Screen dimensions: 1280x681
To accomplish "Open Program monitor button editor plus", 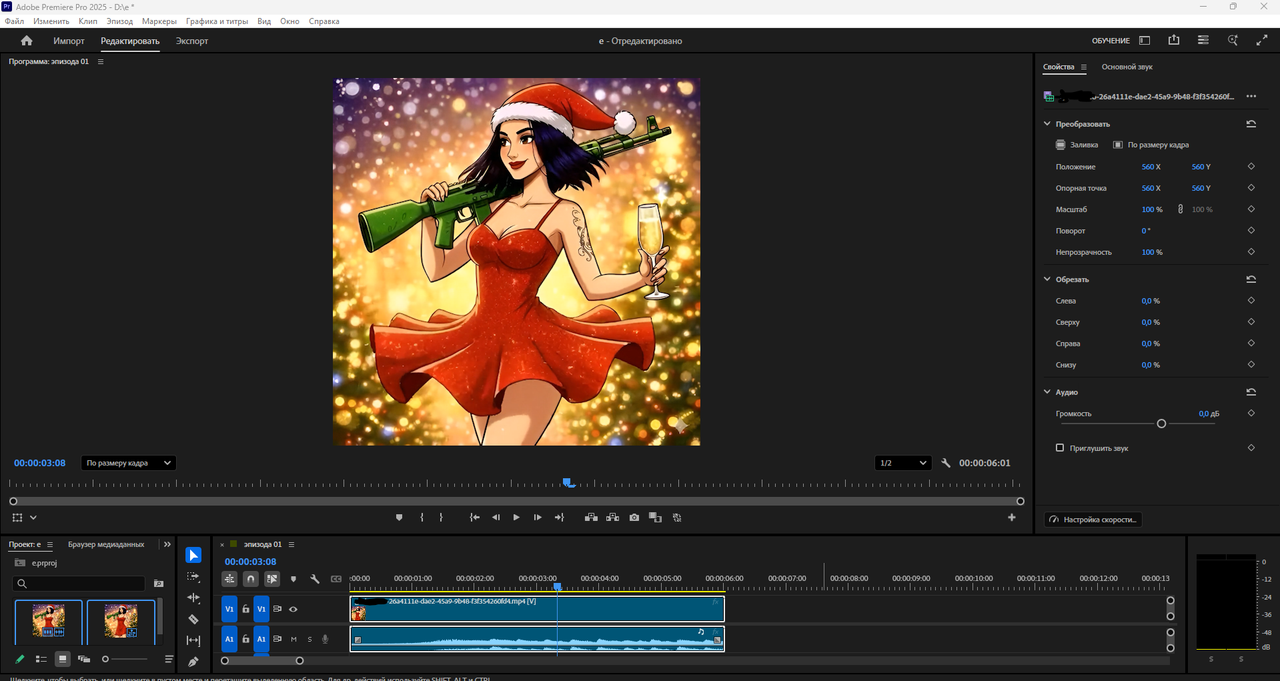I will [1012, 517].
